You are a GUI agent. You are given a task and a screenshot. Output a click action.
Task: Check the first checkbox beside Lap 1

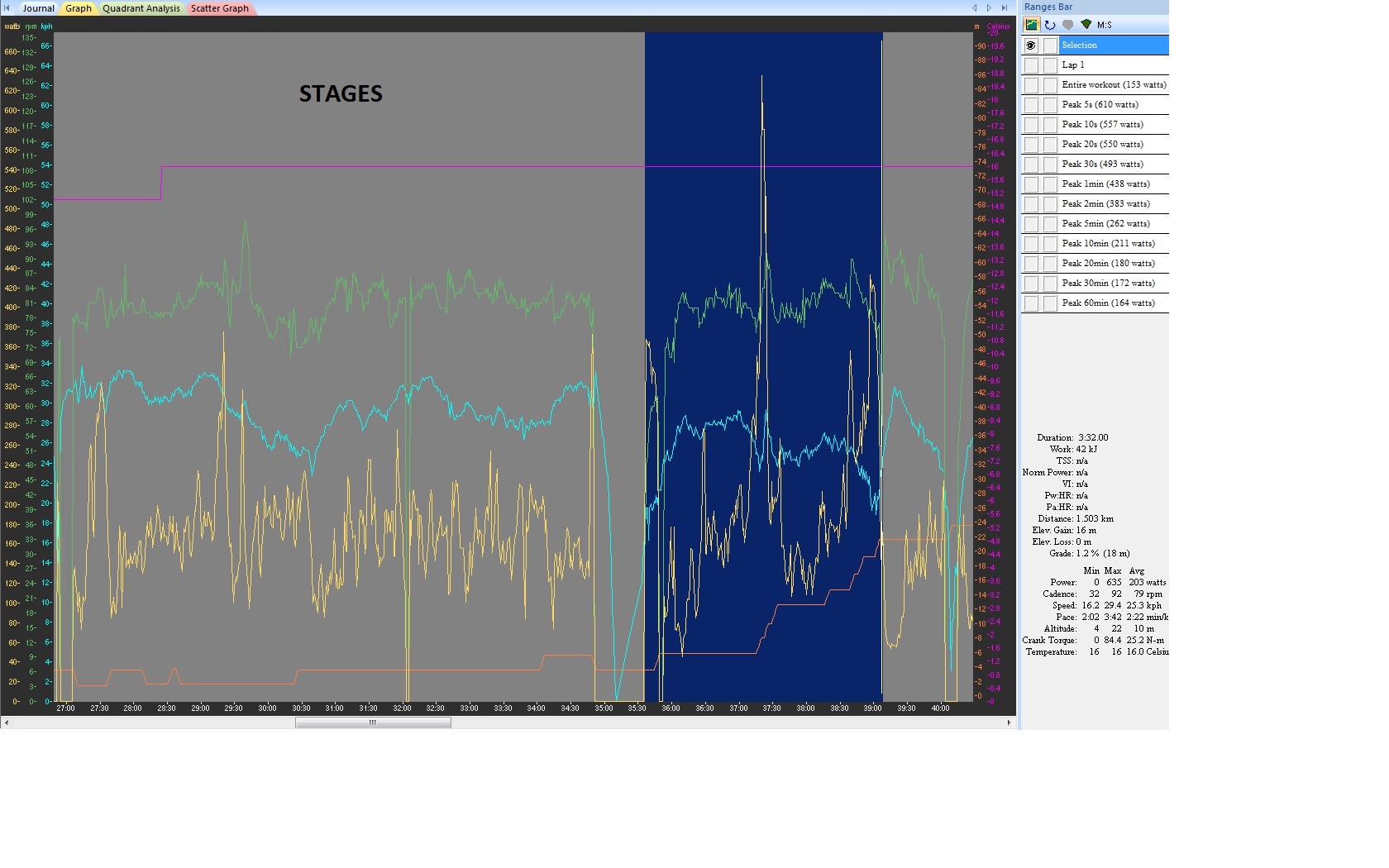(1031, 65)
